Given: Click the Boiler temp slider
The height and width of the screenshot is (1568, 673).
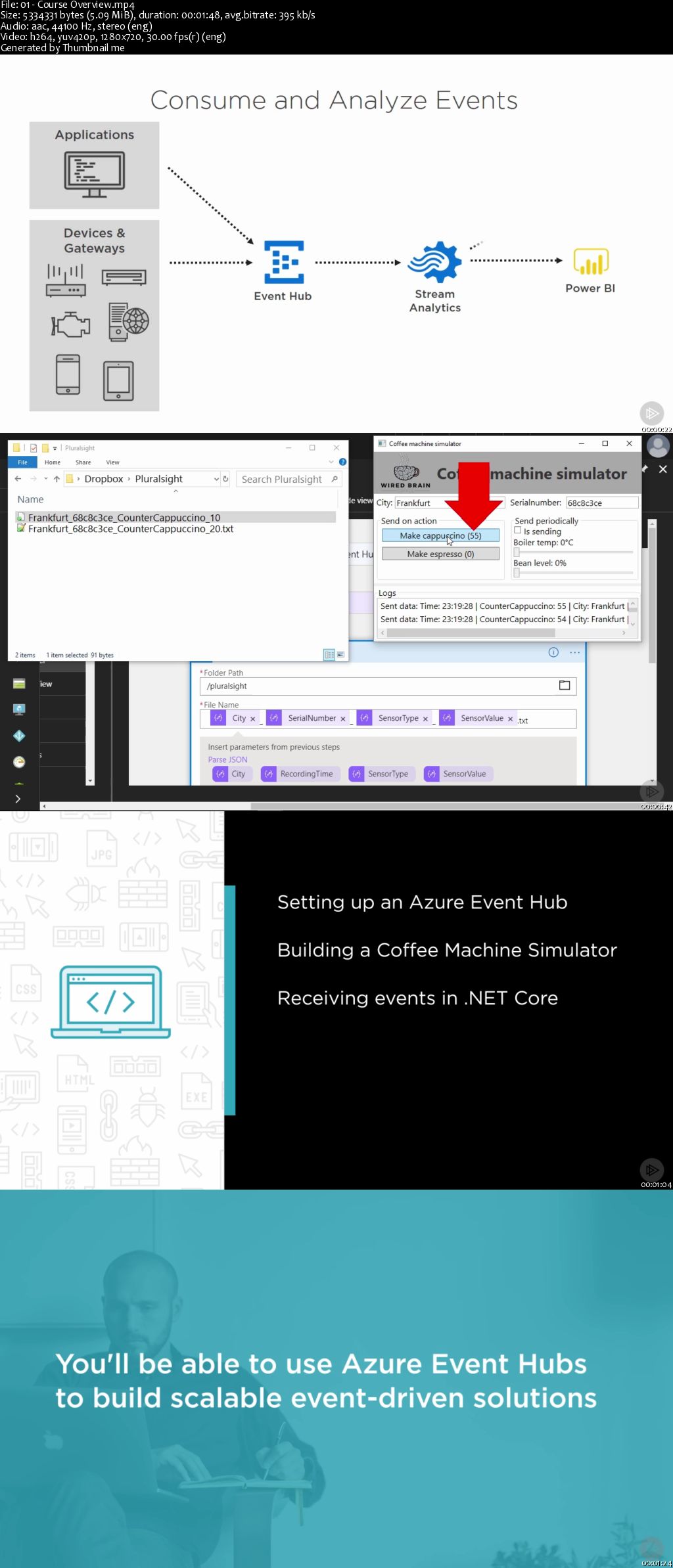Looking at the screenshot, I should [x=573, y=552].
